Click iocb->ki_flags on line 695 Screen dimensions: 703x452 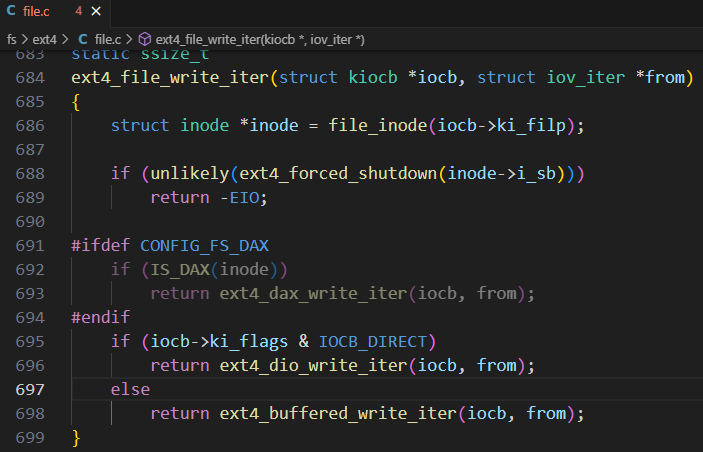pyautogui.click(x=219, y=342)
